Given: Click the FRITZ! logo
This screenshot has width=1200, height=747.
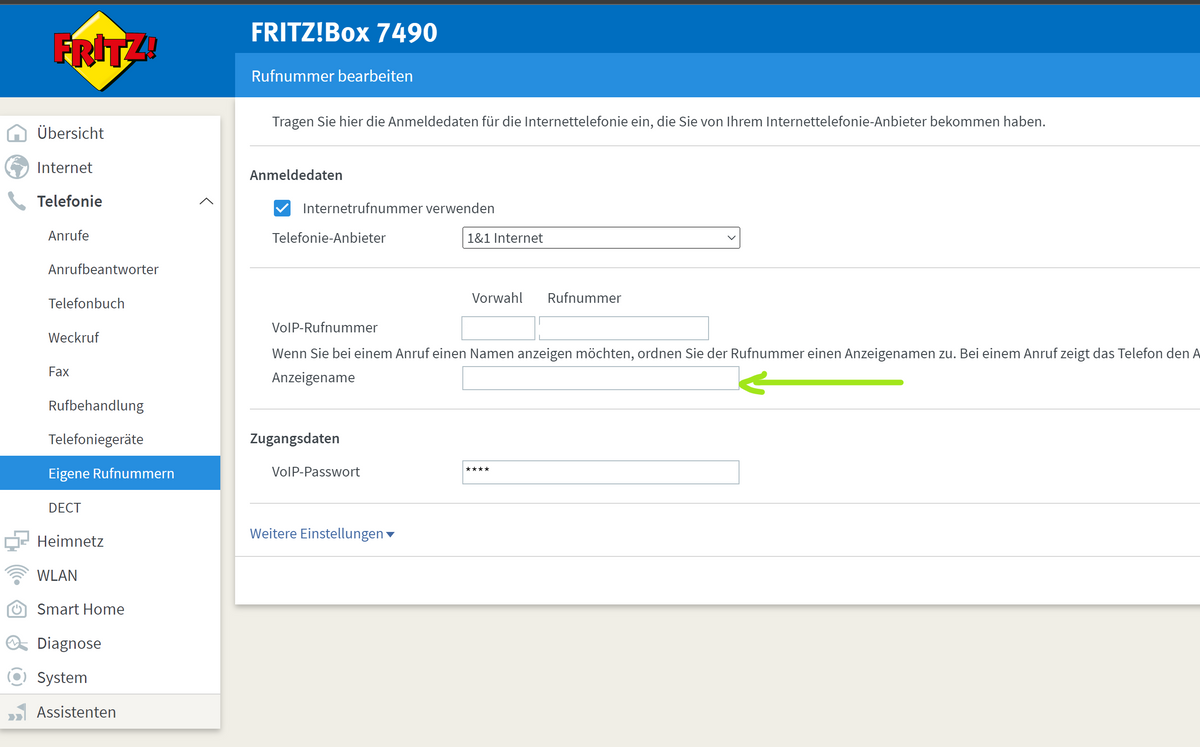Looking at the screenshot, I should pos(105,51).
